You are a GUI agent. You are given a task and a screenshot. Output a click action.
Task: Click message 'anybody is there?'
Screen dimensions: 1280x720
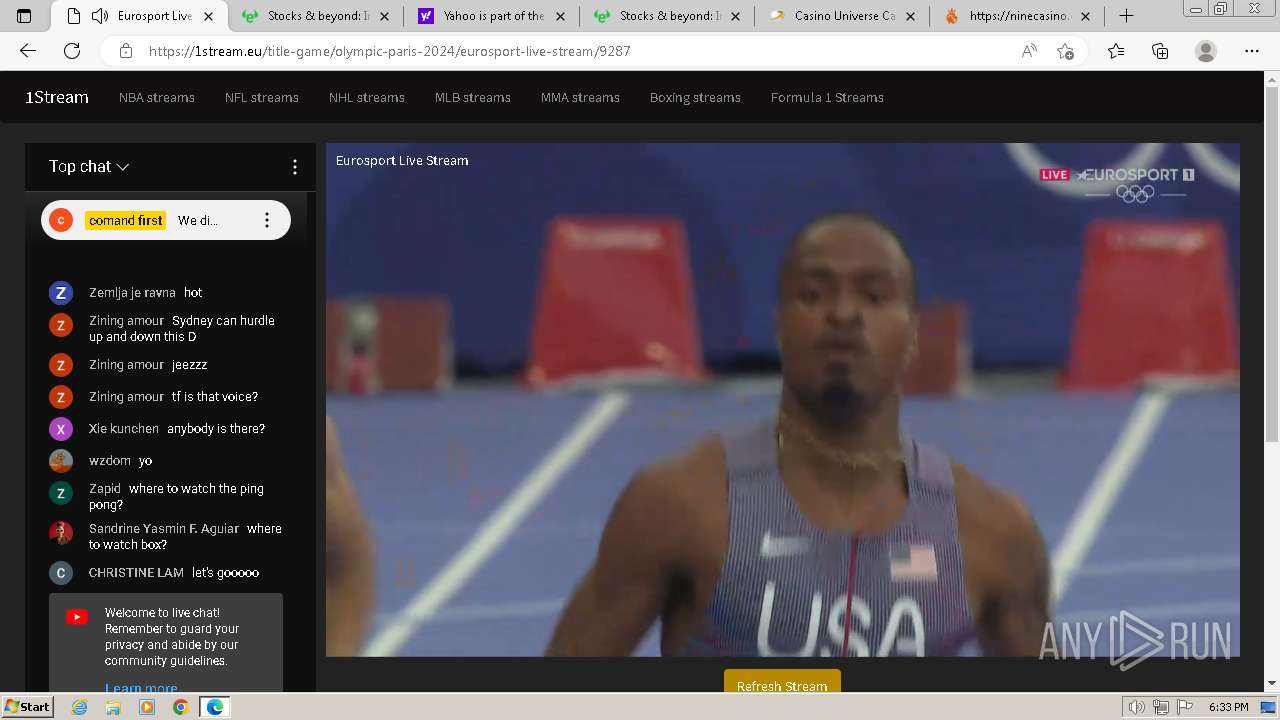pyautogui.click(x=216, y=429)
